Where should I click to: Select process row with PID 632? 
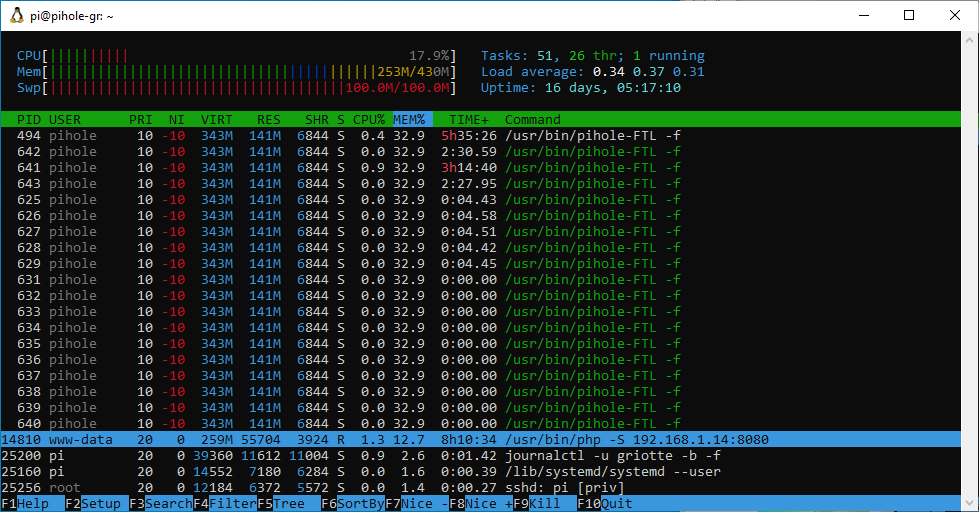click(x=481, y=295)
